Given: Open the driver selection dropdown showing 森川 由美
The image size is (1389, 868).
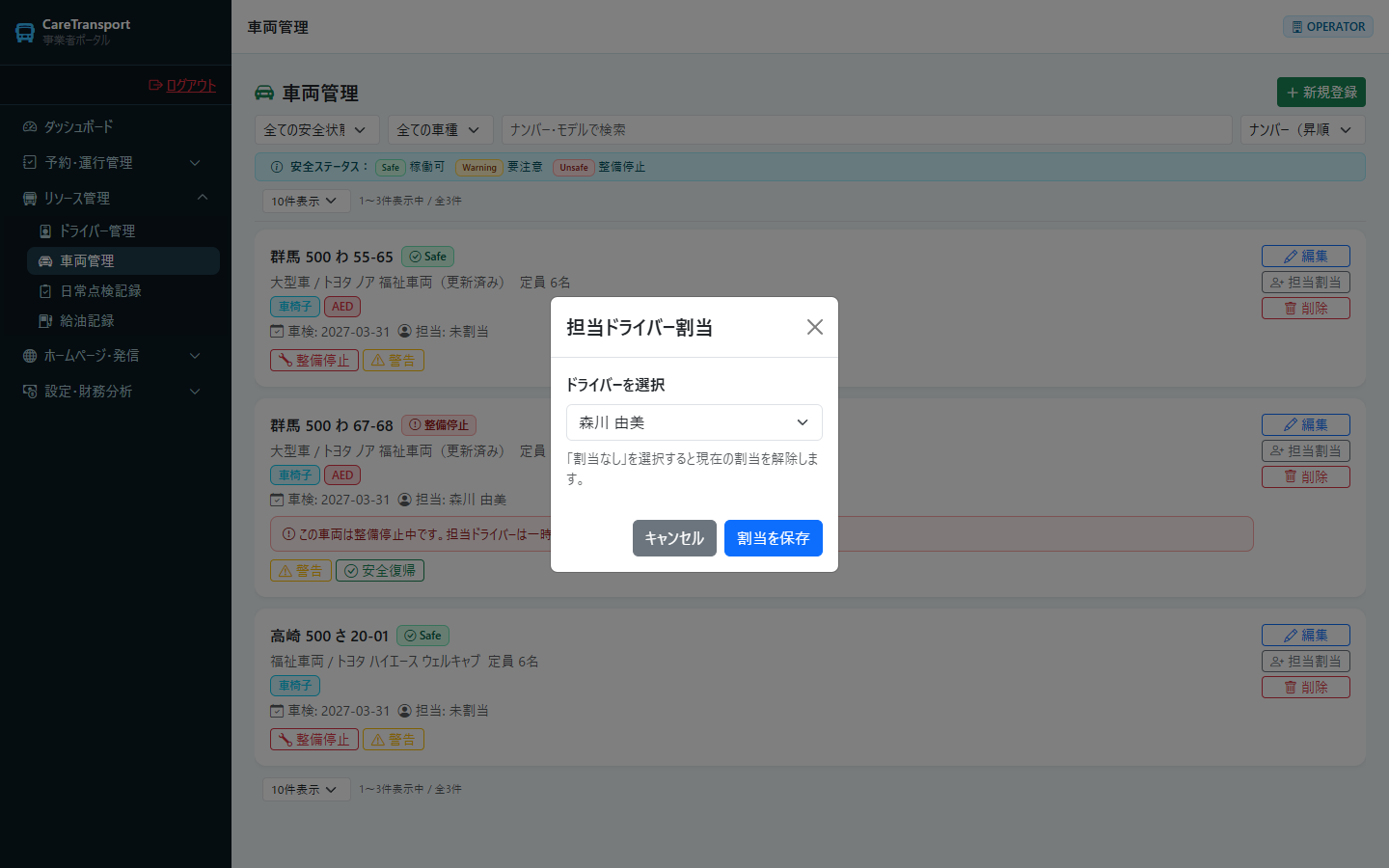Looking at the screenshot, I should tap(694, 422).
